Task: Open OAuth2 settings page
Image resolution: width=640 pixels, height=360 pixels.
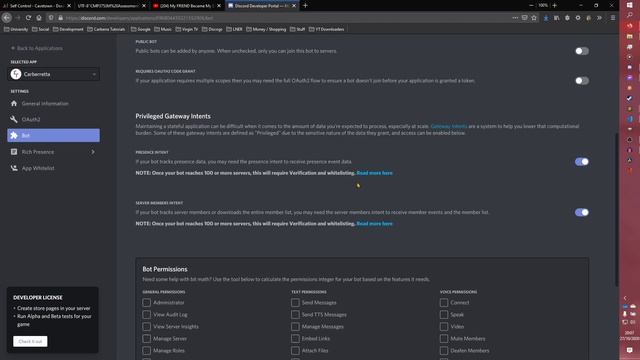Action: 53,120
